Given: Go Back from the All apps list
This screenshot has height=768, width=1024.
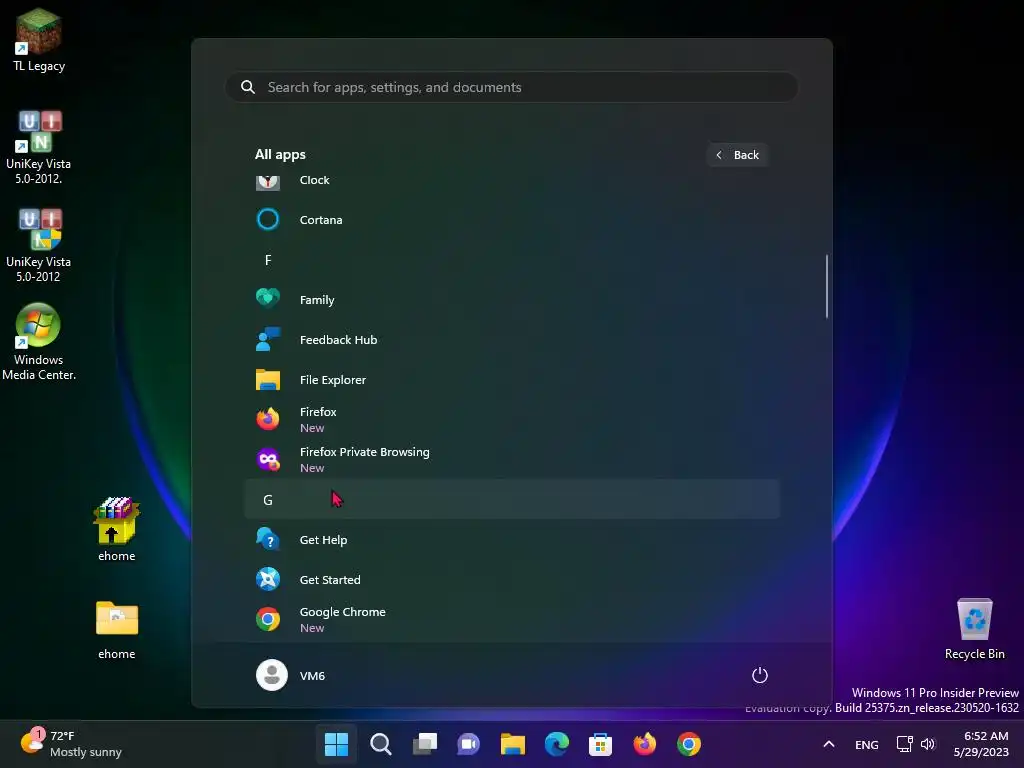Looking at the screenshot, I should click(x=737, y=155).
